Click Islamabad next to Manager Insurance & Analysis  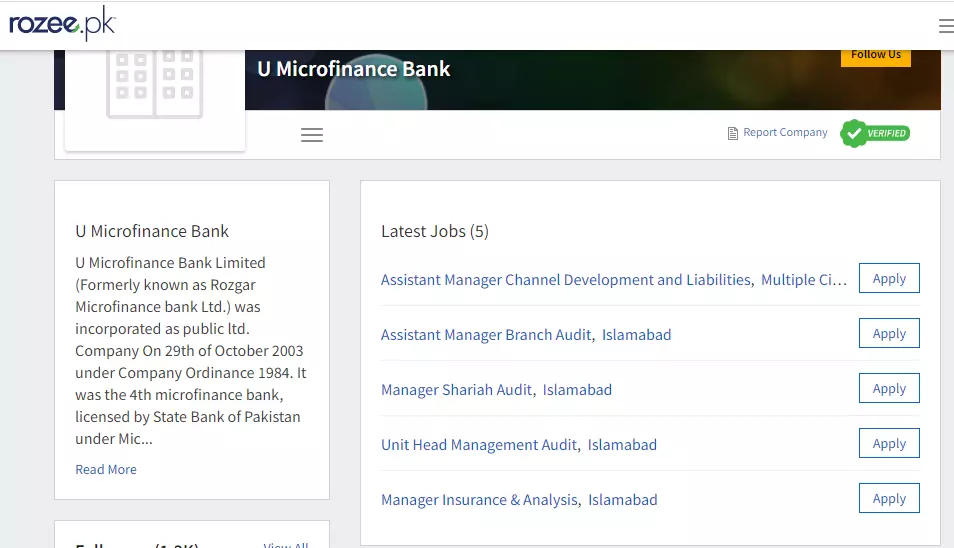click(x=622, y=500)
